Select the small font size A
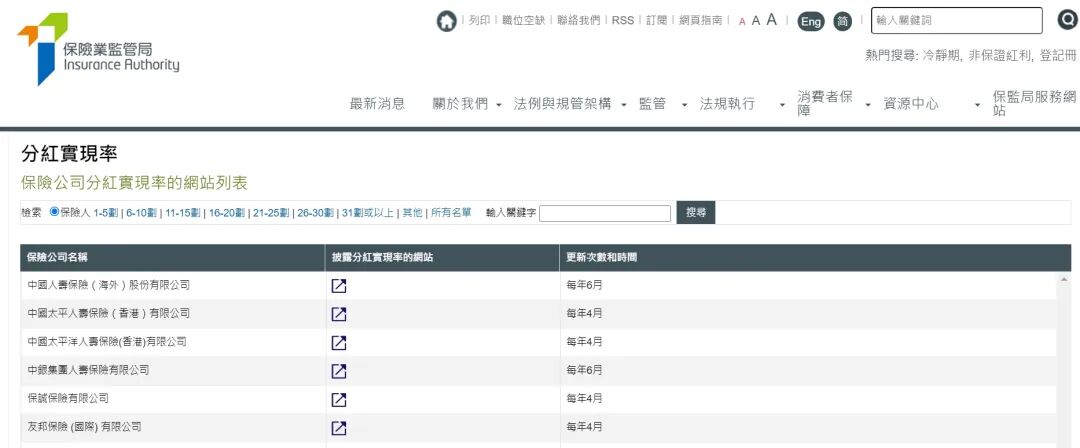 pos(742,21)
